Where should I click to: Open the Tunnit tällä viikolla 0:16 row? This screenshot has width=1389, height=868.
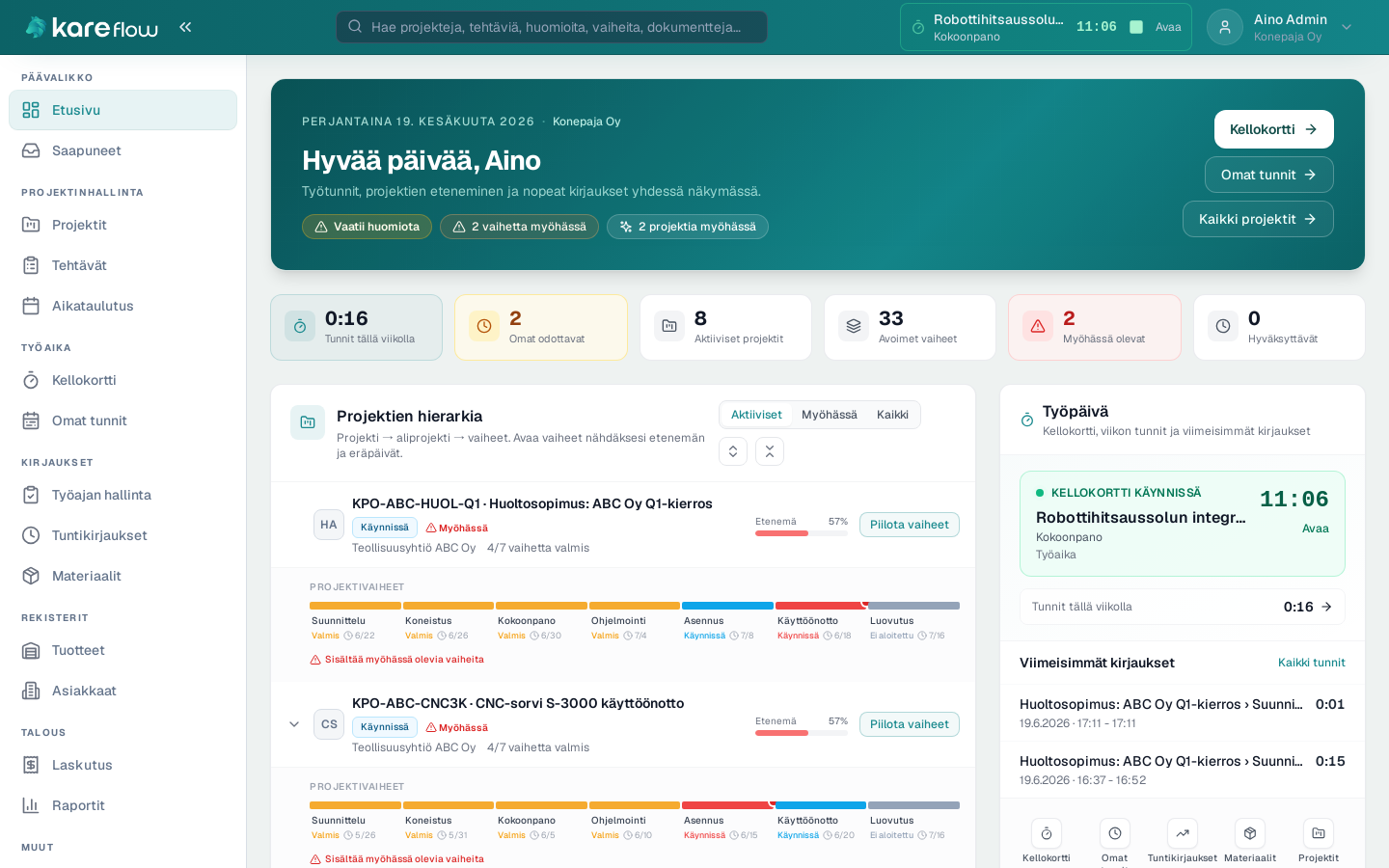point(1183,607)
